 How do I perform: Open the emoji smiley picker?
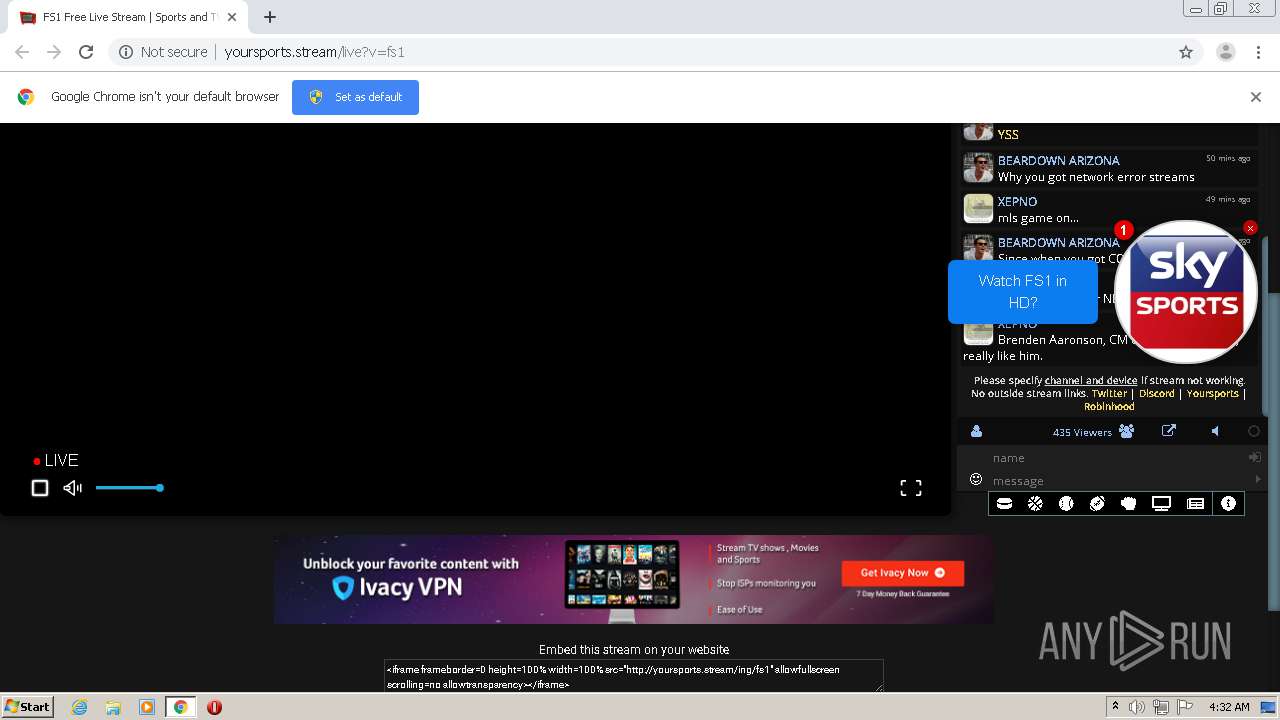976,479
